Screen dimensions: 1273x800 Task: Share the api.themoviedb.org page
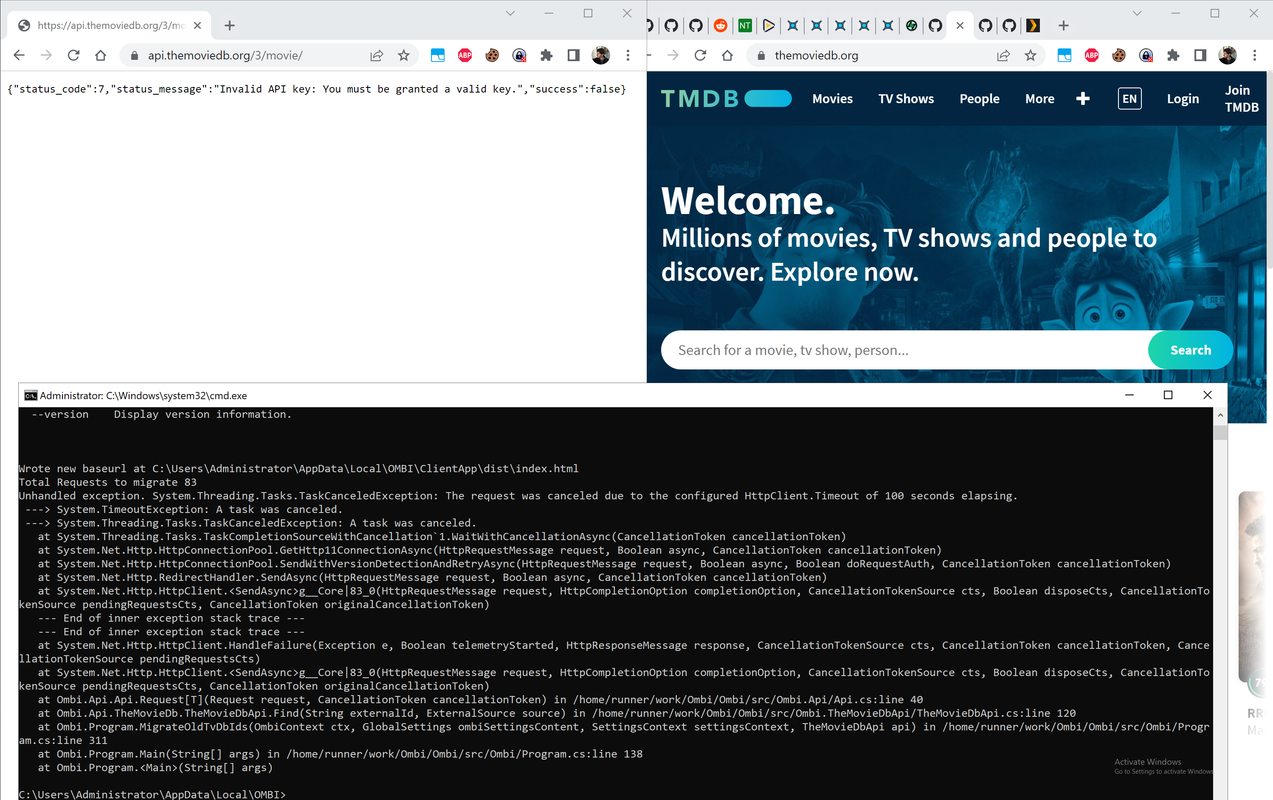tap(377, 56)
